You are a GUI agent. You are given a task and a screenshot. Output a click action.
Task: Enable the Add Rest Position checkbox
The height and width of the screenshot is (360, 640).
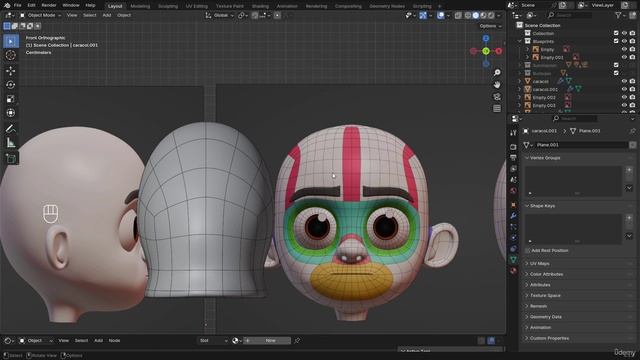click(x=528, y=250)
